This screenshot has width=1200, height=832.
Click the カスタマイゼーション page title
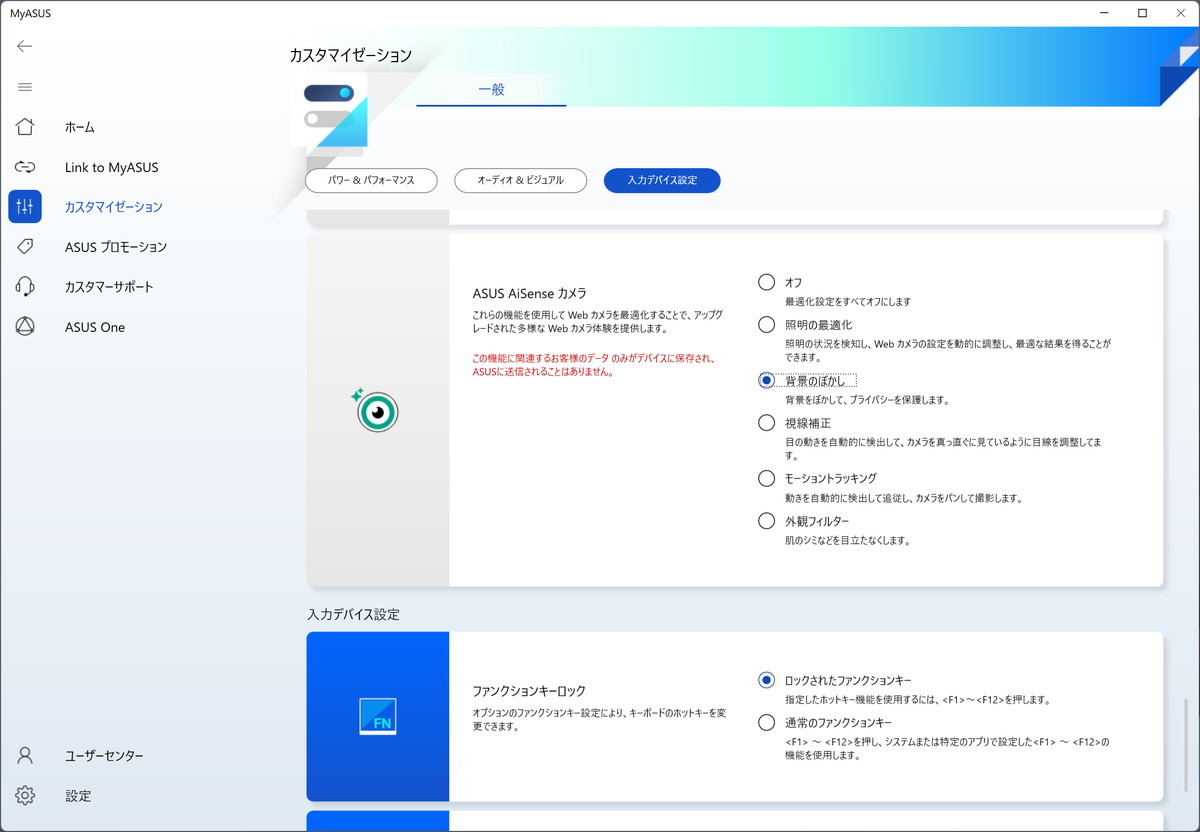pyautogui.click(x=351, y=55)
